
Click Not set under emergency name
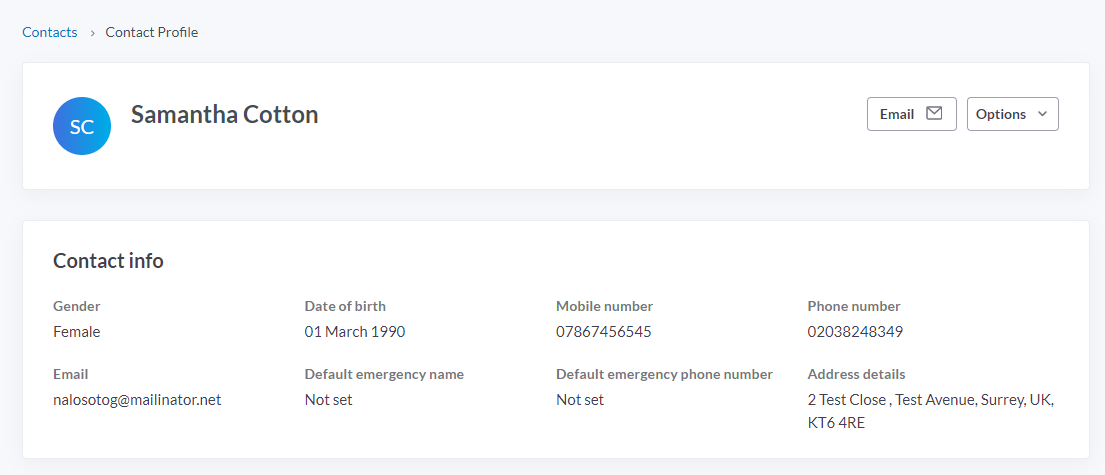pos(329,400)
